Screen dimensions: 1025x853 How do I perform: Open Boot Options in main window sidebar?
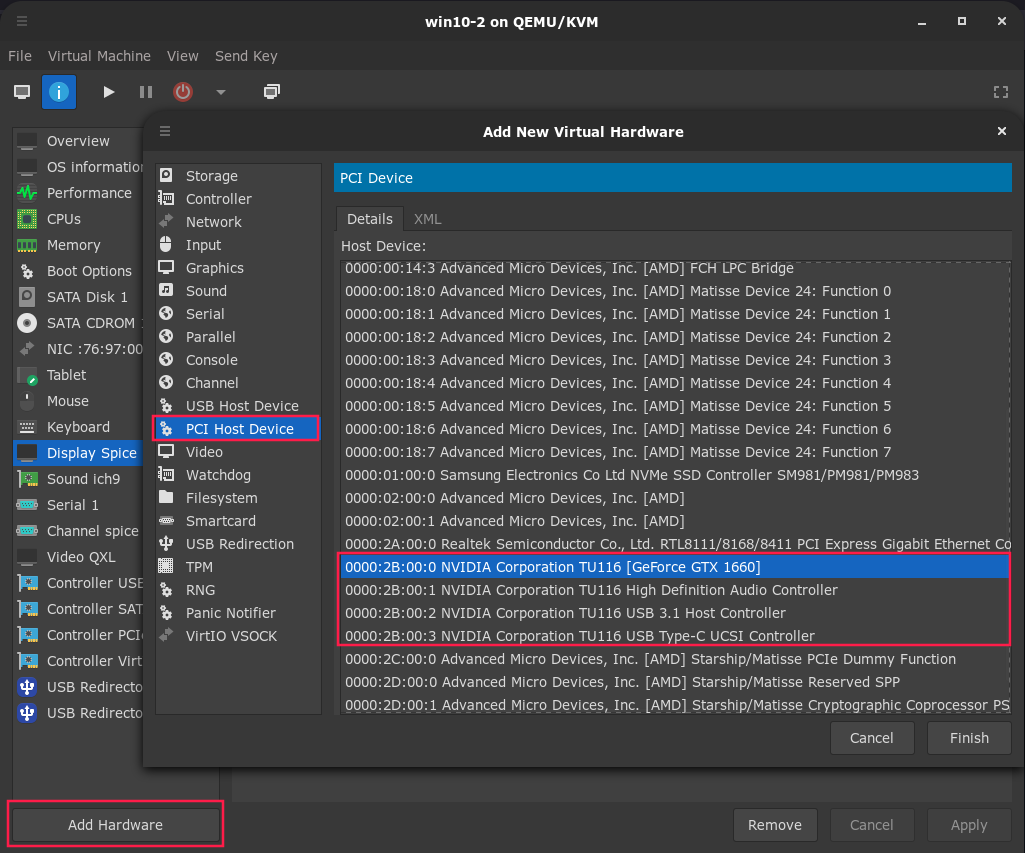click(x=78, y=271)
